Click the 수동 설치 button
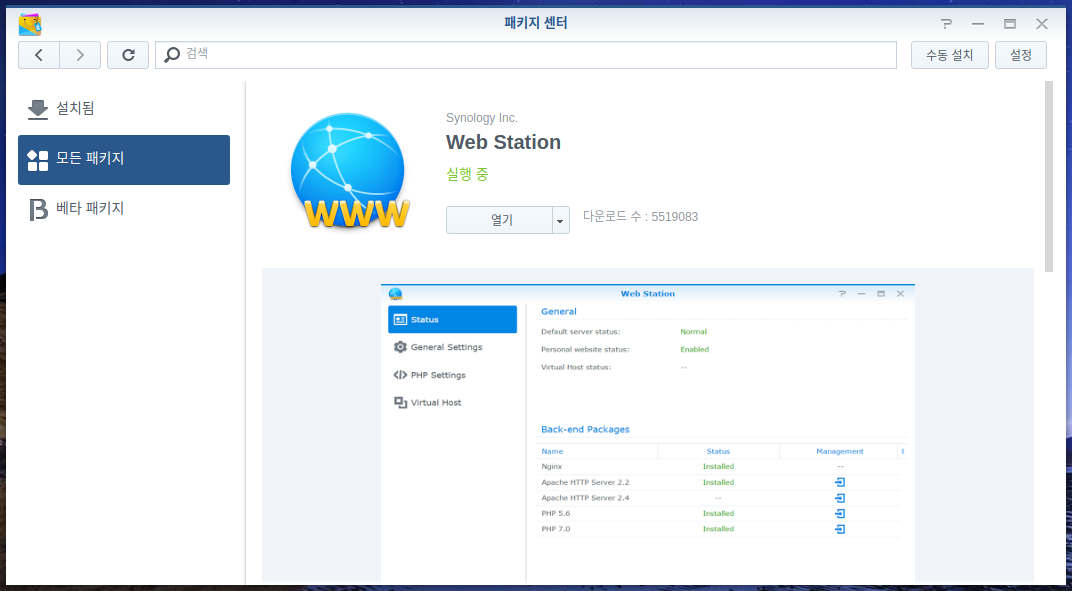The height and width of the screenshot is (591, 1072). click(x=950, y=55)
